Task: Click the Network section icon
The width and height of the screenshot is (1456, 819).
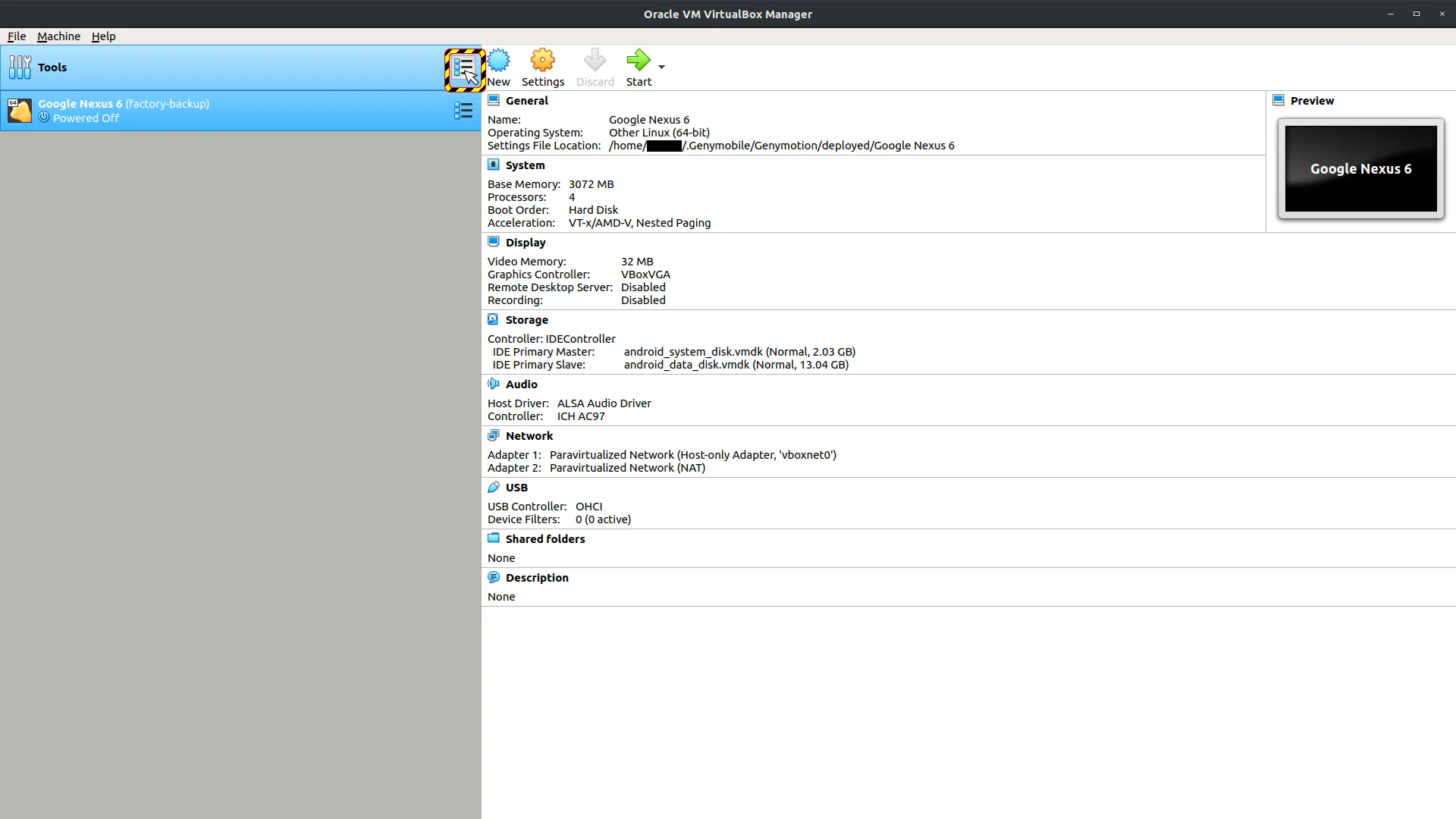Action: (x=494, y=435)
